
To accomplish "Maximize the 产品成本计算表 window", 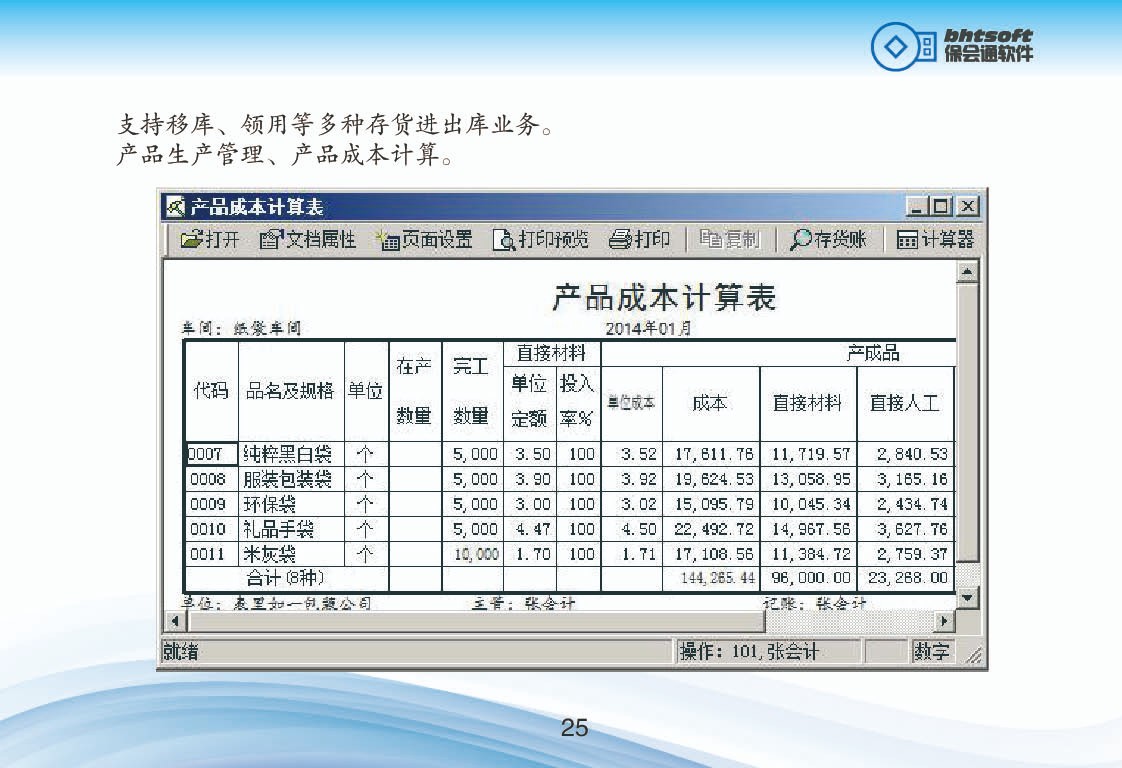I will [941, 207].
